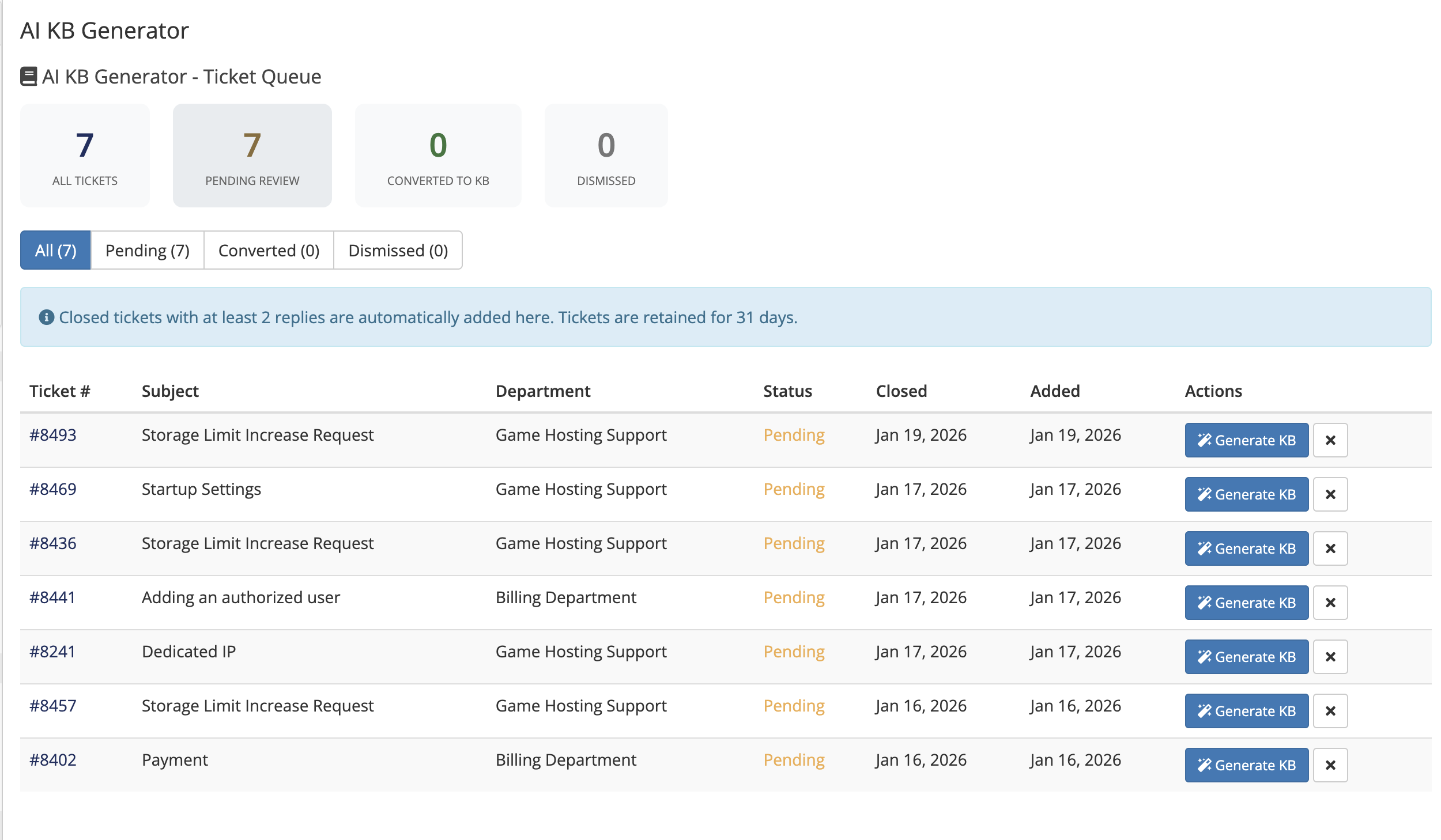Generate KB for Startup Settings ticket
Viewport: 1441px width, 840px height.
tap(1246, 494)
